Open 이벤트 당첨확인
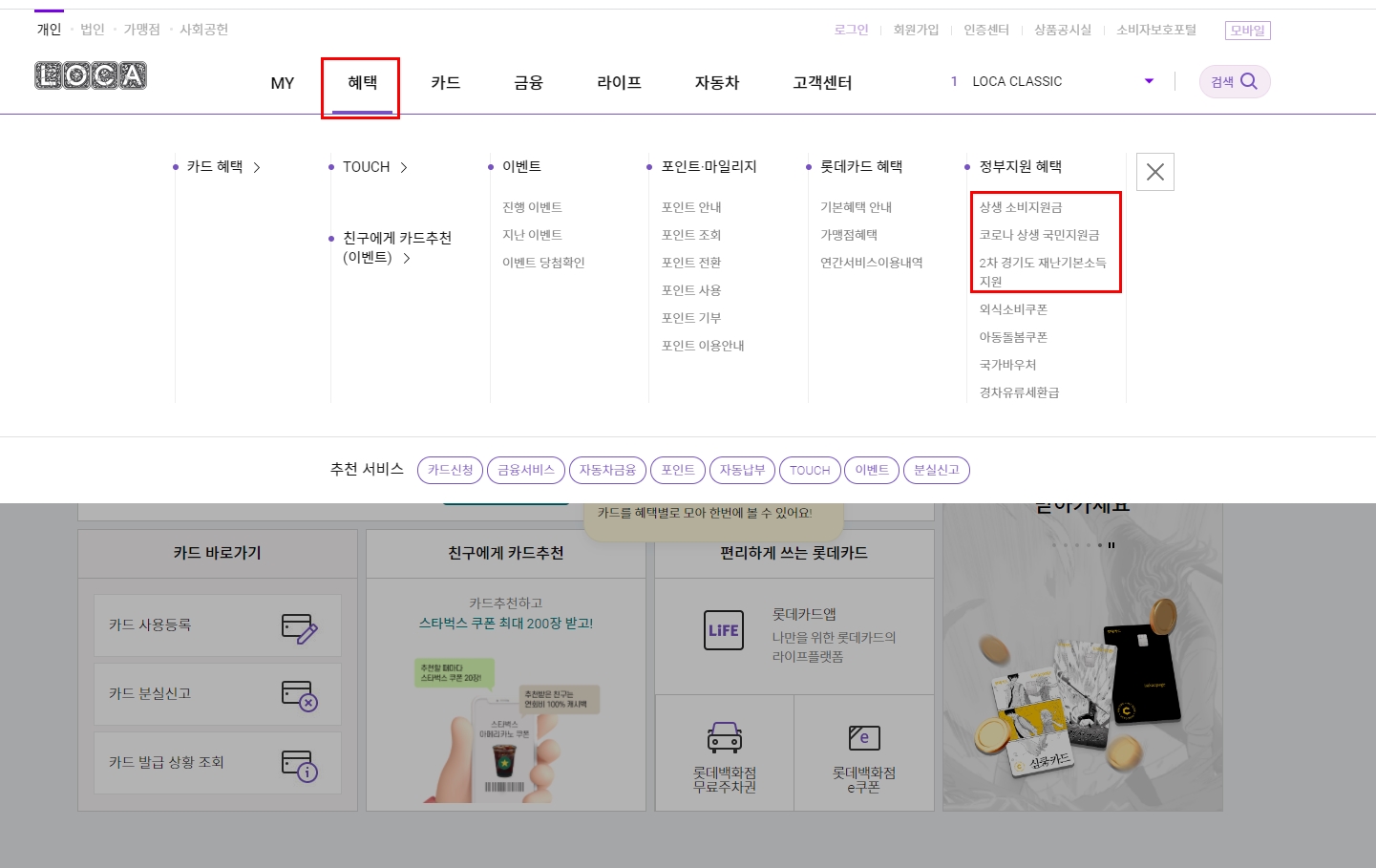Viewport: 1376px width, 868px height. [x=543, y=263]
